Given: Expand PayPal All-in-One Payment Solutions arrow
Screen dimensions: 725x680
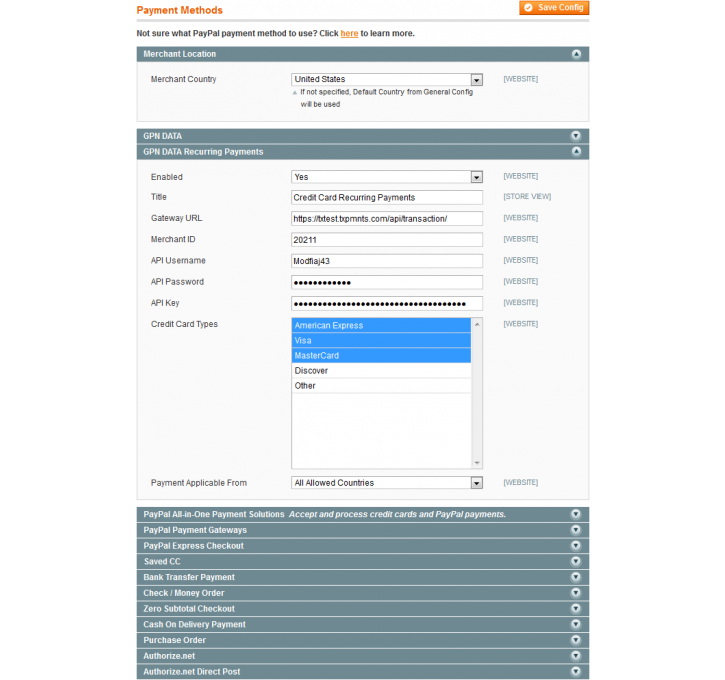Looking at the screenshot, I should coord(576,514).
